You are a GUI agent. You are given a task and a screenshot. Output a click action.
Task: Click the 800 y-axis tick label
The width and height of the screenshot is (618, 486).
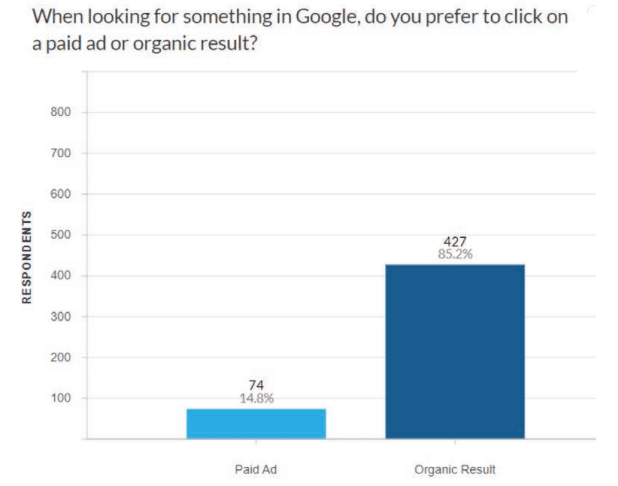pyautogui.click(x=60, y=112)
